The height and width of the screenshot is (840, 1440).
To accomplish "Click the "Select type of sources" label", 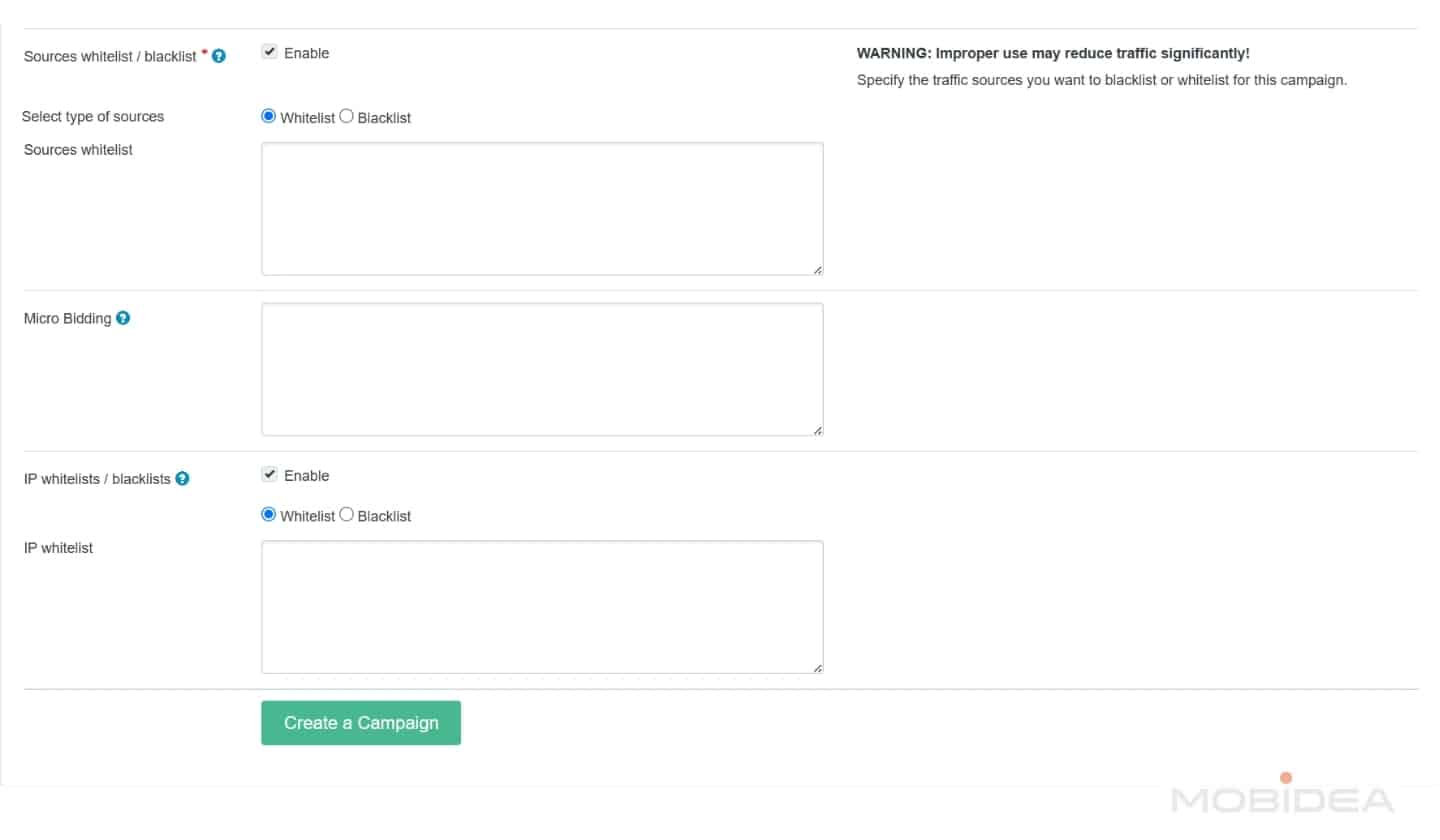I will click(93, 117).
